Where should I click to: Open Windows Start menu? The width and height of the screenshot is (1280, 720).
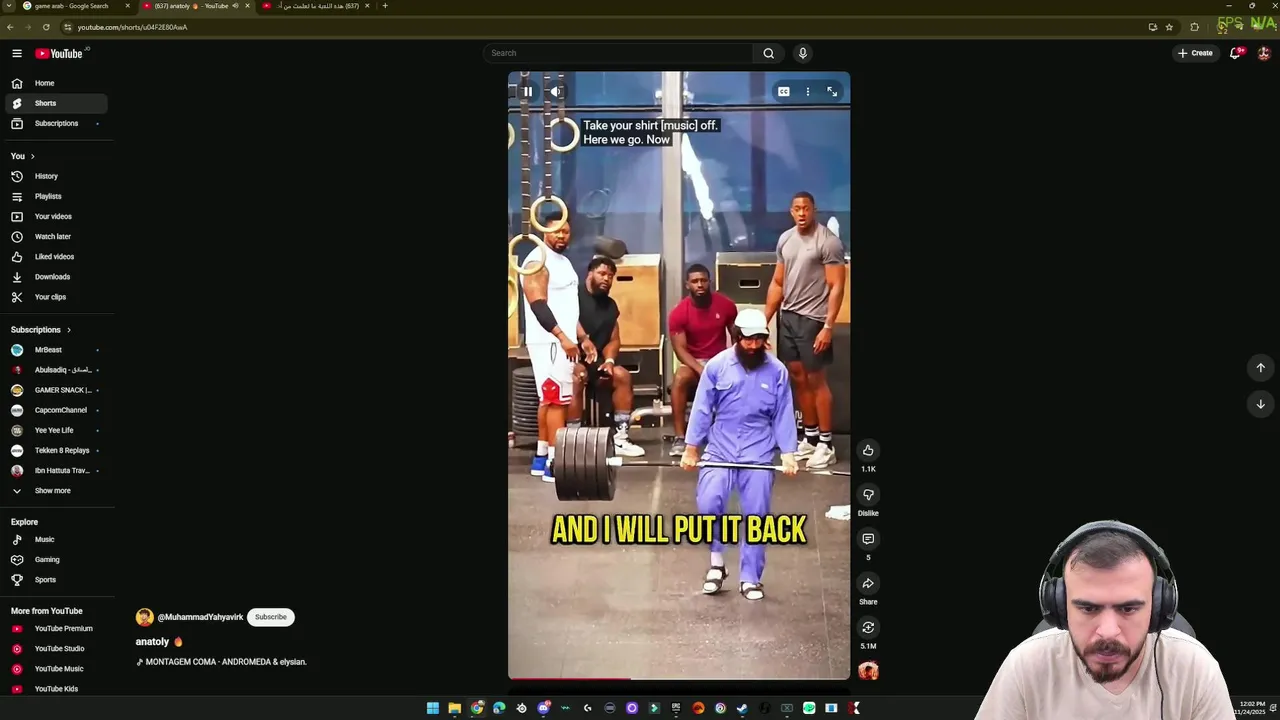(x=432, y=708)
